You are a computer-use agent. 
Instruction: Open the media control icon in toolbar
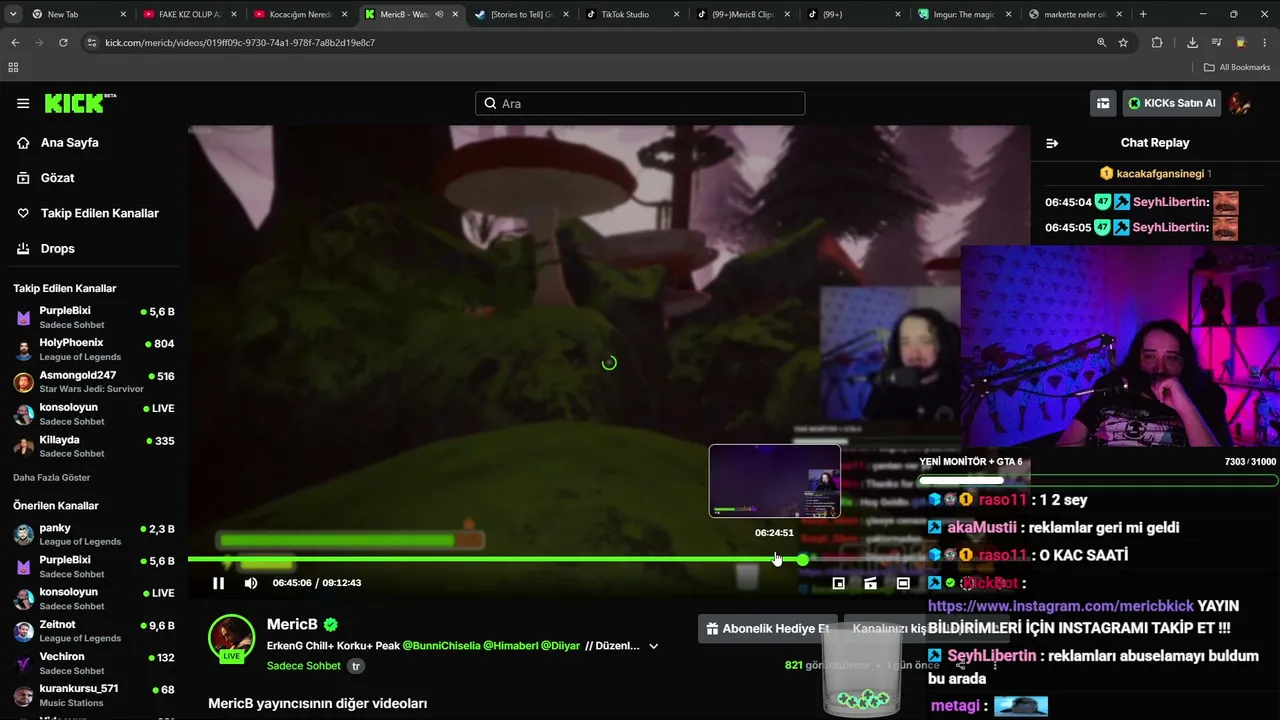1217,43
